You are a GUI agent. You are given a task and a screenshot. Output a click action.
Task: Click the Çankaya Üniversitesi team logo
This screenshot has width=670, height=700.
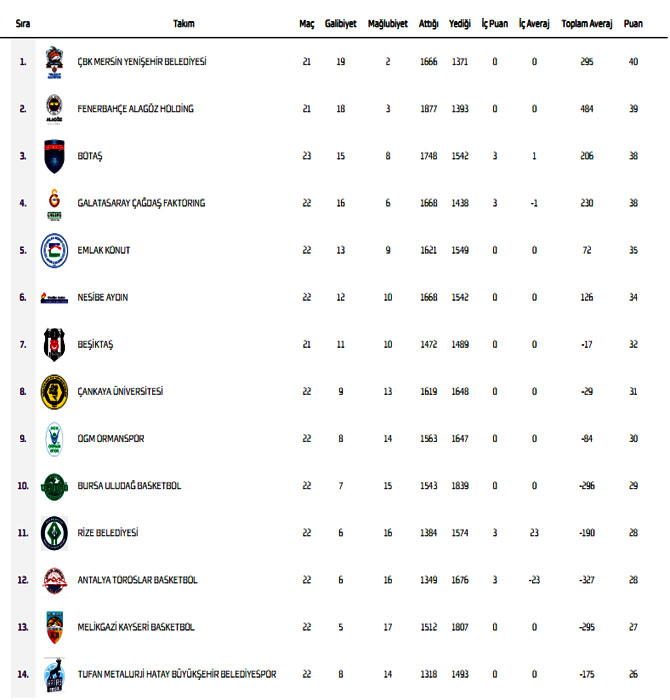54,391
